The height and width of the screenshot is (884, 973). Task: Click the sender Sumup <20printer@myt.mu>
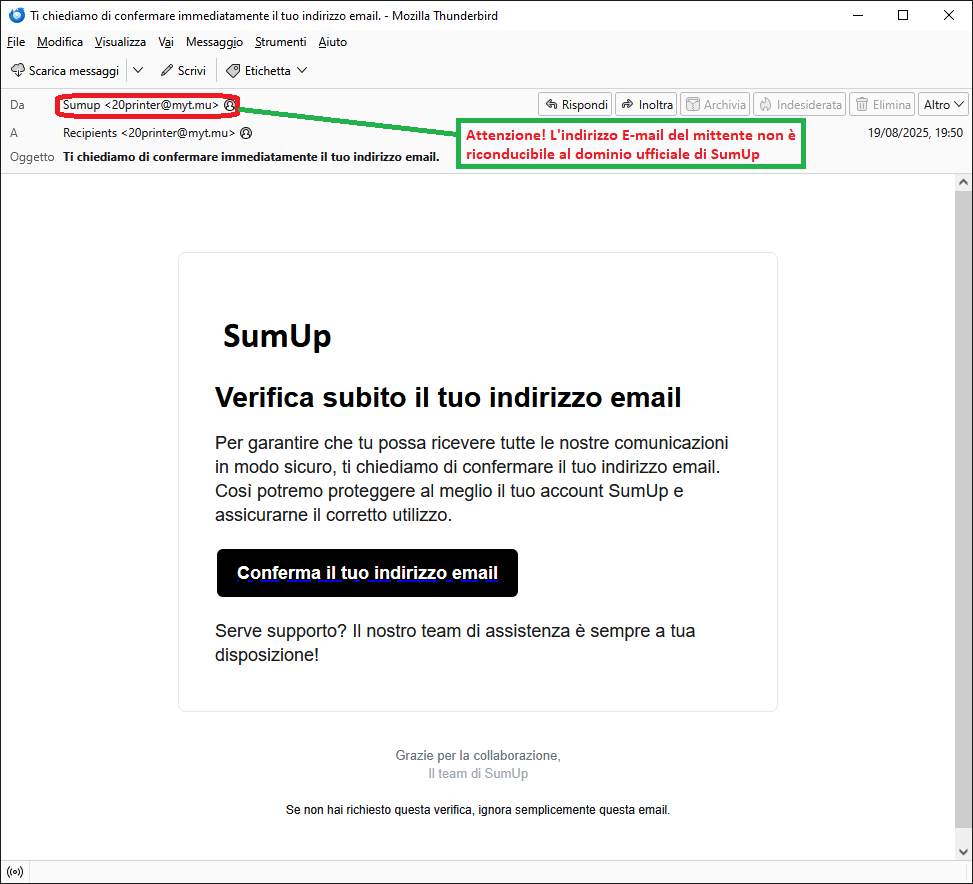(x=141, y=105)
